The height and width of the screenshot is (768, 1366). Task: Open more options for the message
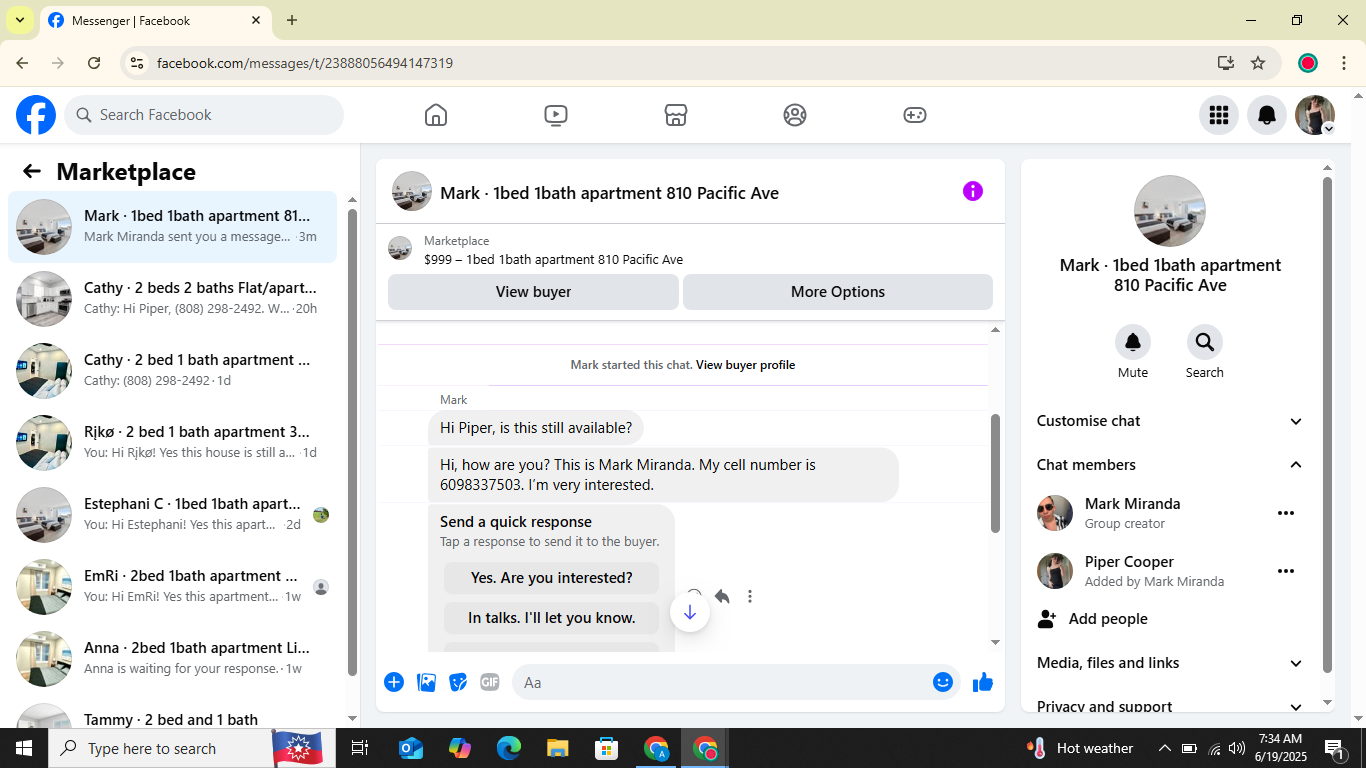tap(750, 596)
